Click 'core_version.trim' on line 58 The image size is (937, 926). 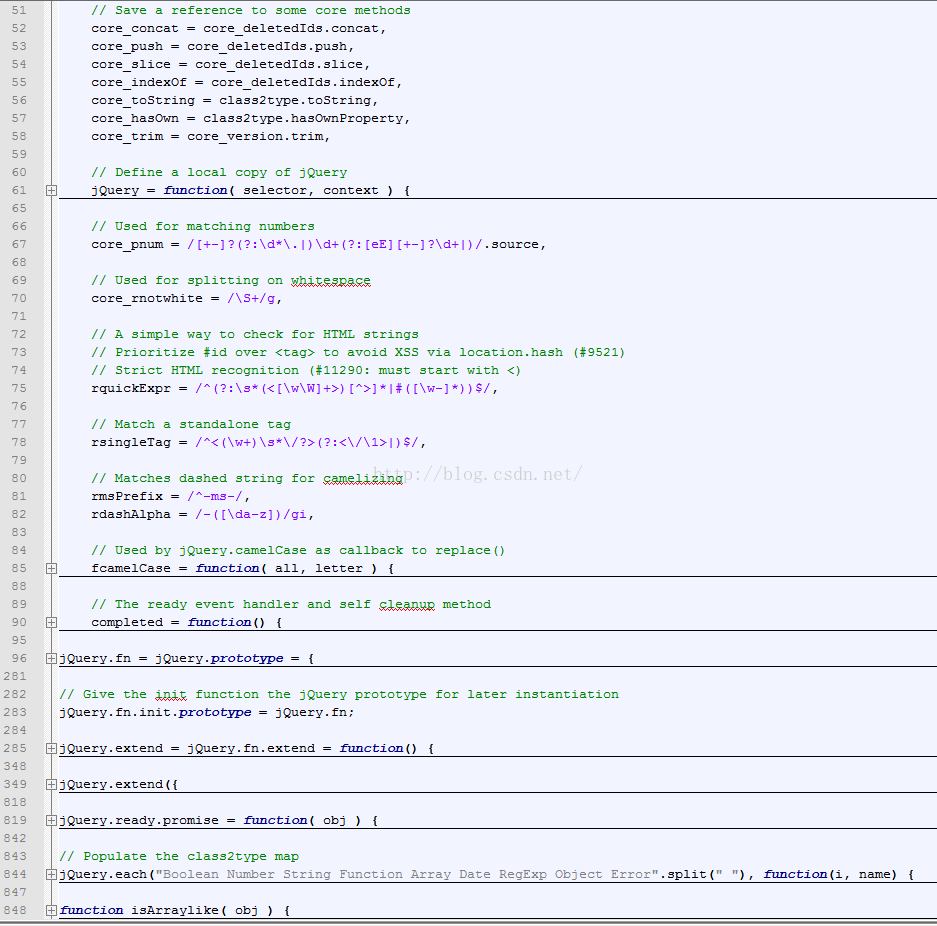pos(255,136)
